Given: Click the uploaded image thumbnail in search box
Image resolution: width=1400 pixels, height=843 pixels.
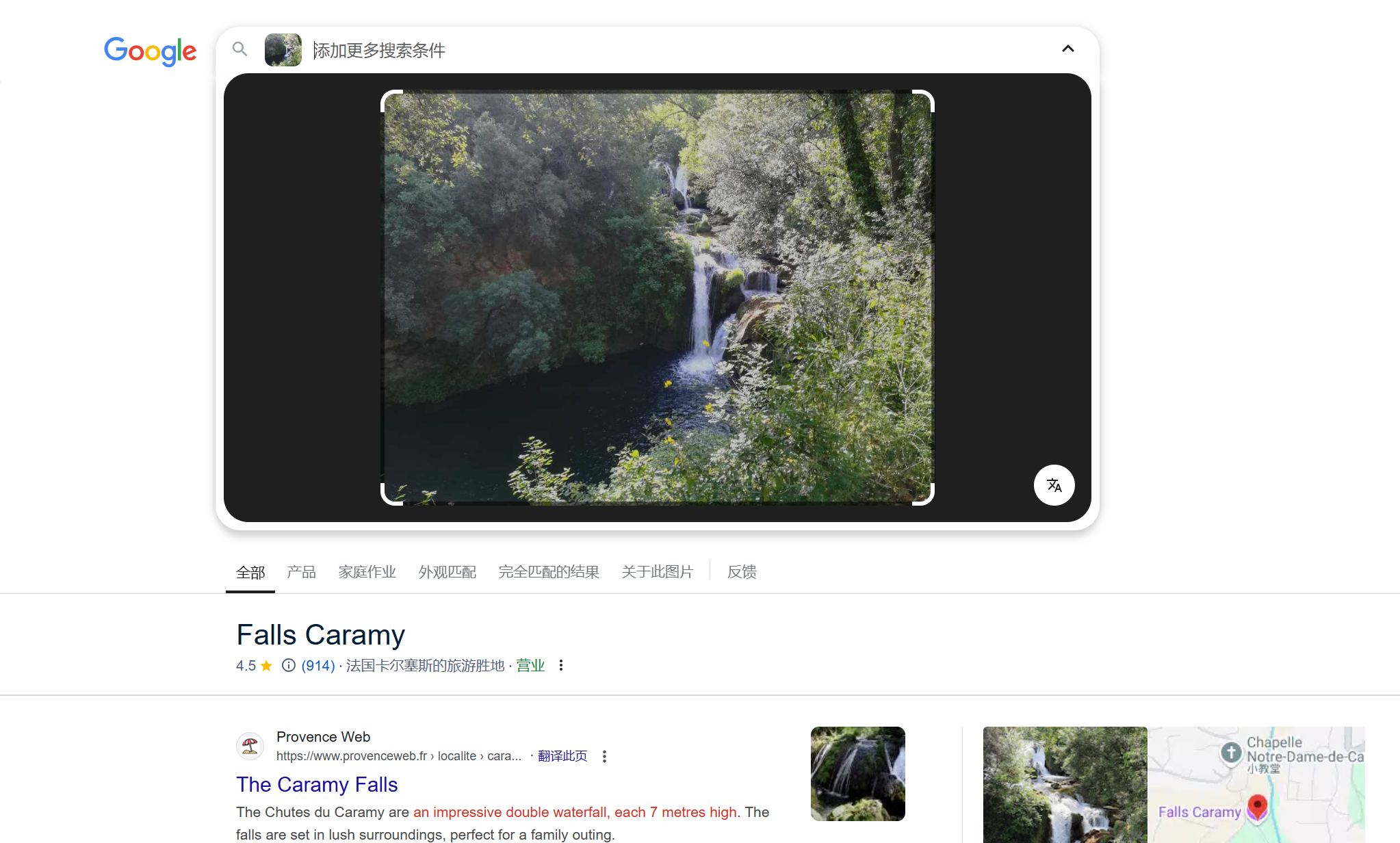Looking at the screenshot, I should (283, 50).
